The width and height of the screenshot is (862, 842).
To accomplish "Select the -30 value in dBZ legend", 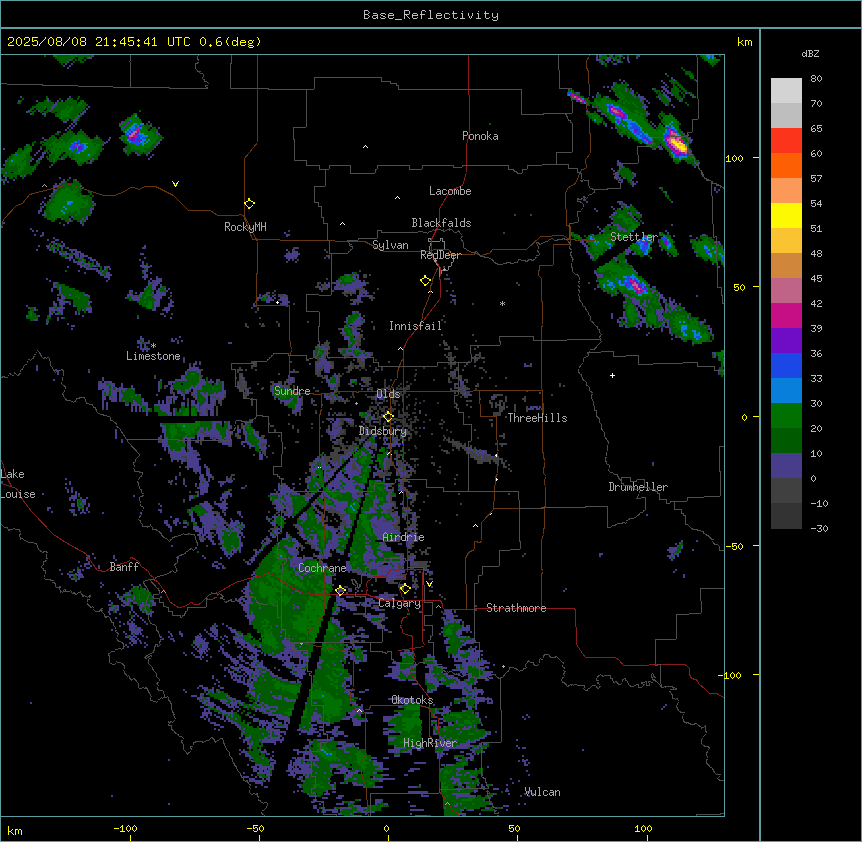I will click(x=819, y=528).
